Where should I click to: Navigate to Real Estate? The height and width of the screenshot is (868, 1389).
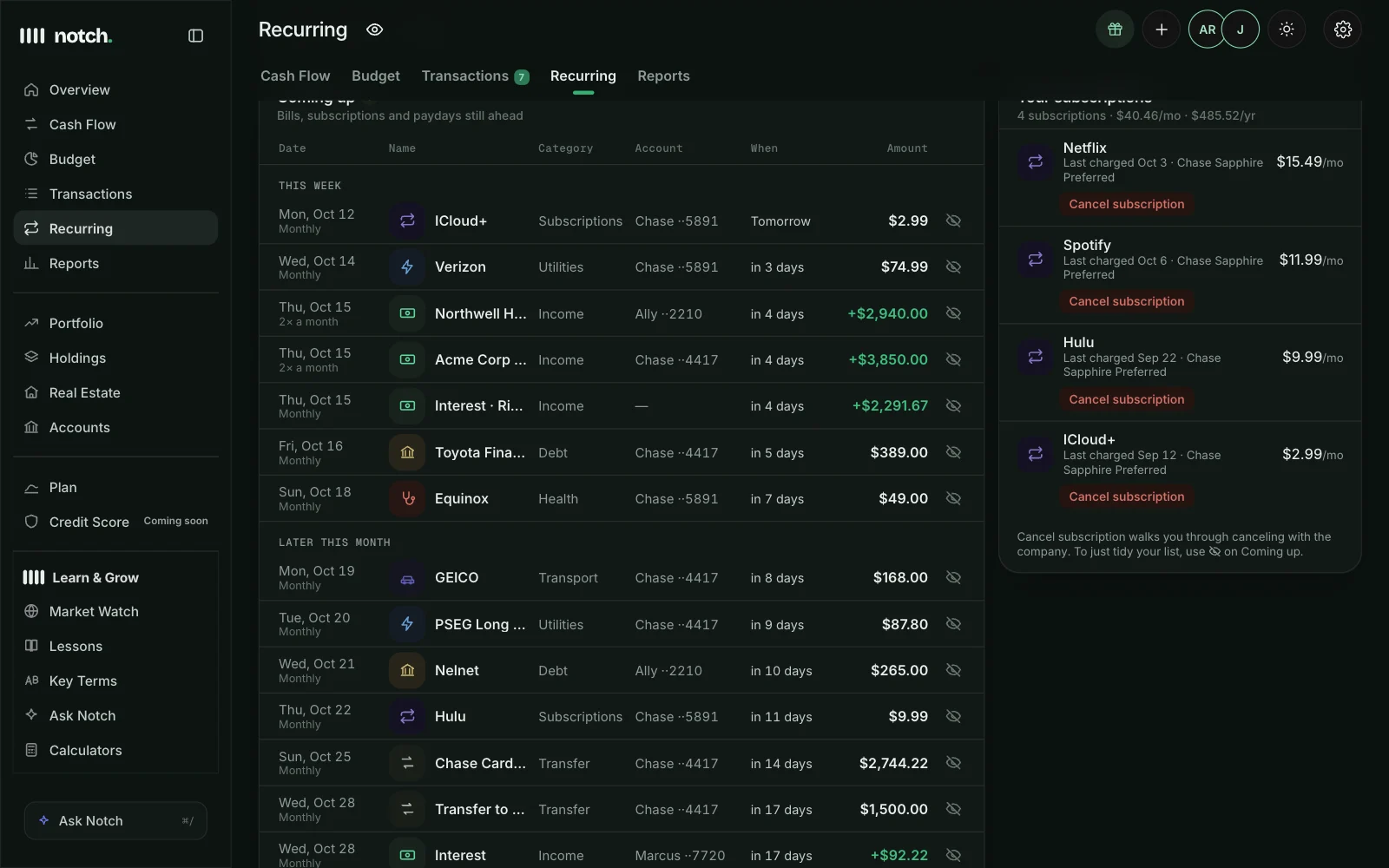(x=115, y=392)
